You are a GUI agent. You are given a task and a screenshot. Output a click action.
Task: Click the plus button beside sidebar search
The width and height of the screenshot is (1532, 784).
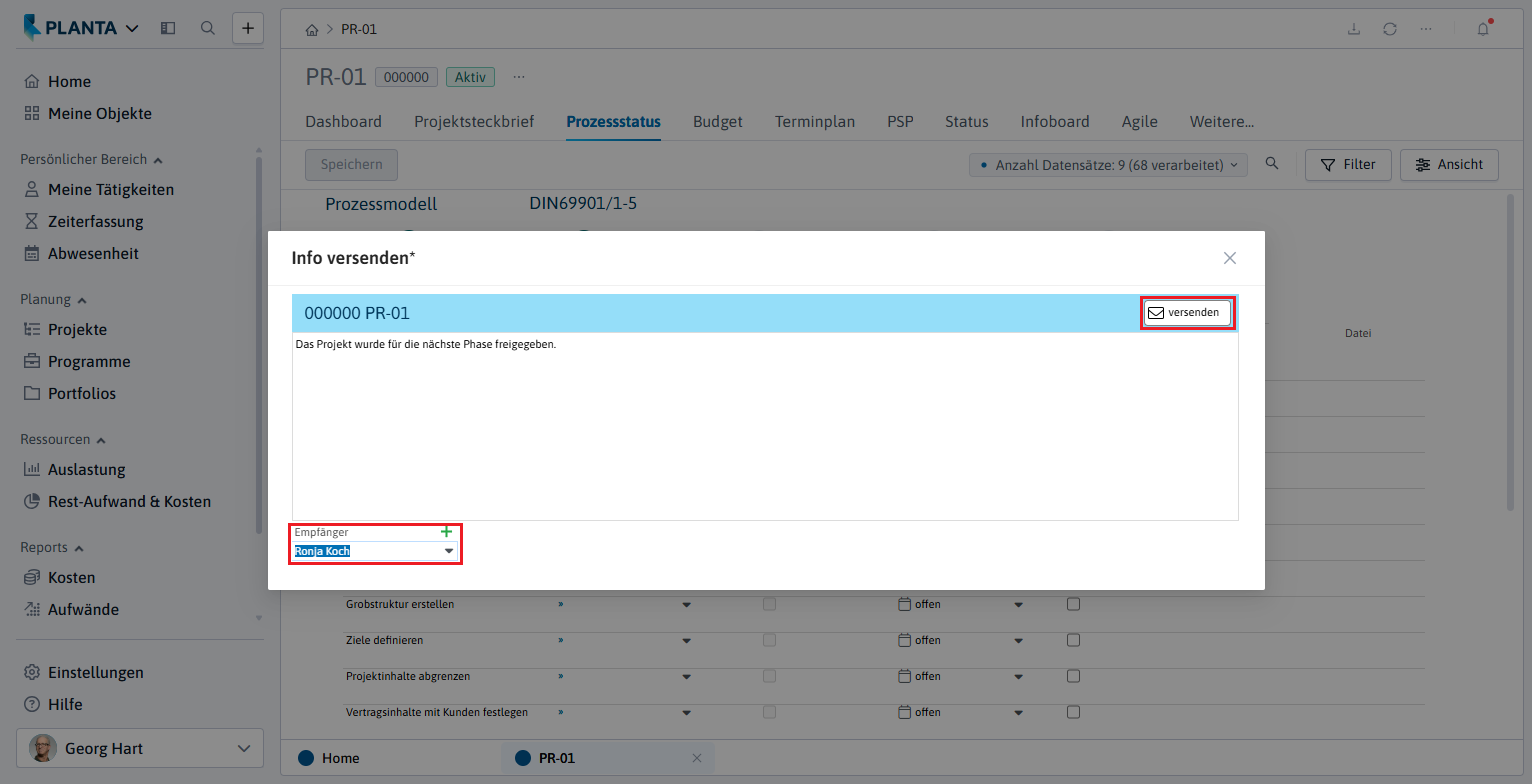(x=248, y=28)
